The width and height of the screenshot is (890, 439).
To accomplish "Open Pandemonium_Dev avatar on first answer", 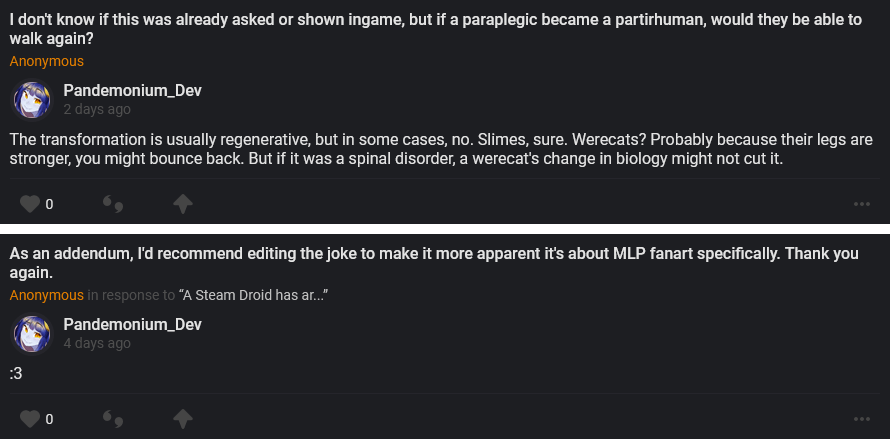I will pos(31,100).
